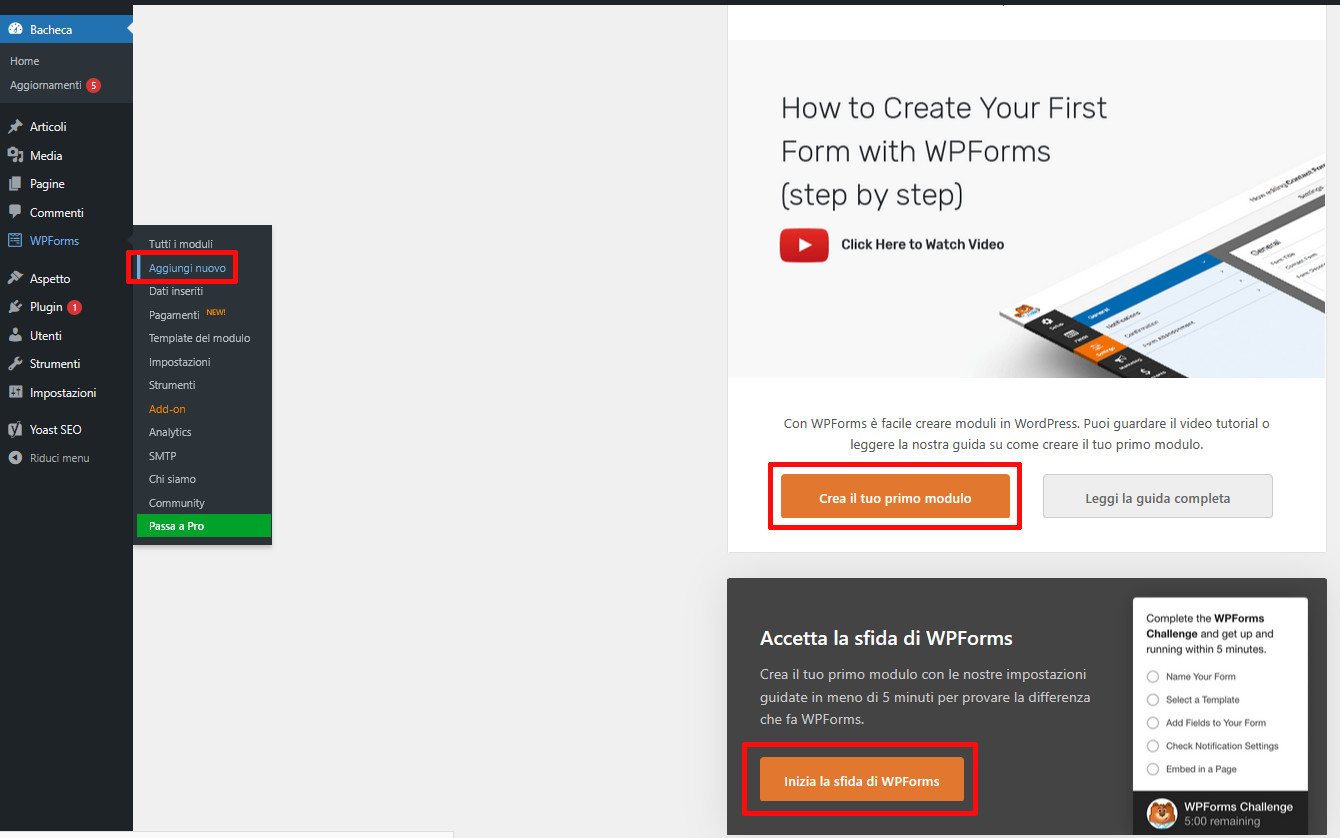Click the Commenti speech bubble icon

point(15,212)
